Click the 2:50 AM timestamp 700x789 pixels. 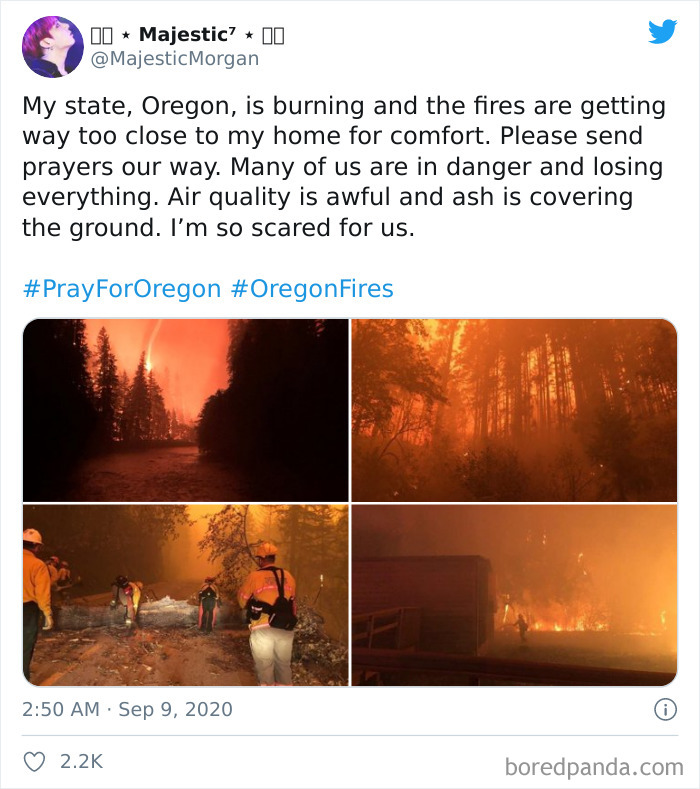pyautogui.click(x=60, y=710)
